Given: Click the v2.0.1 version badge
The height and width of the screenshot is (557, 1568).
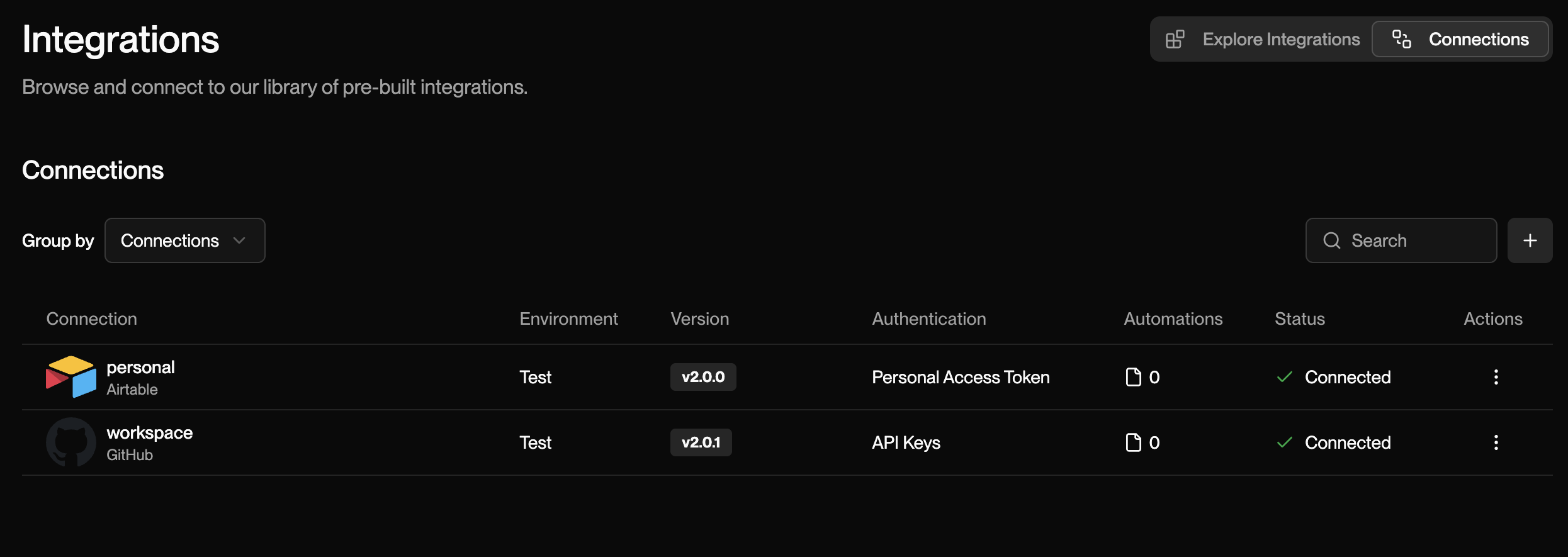Looking at the screenshot, I should tap(701, 442).
